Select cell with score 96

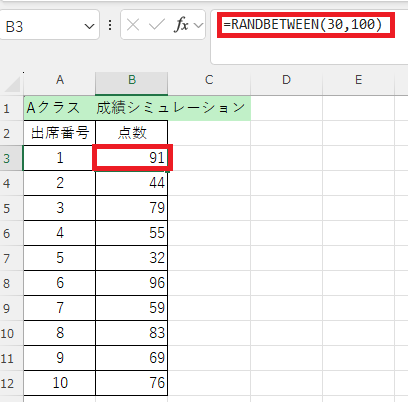click(x=132, y=283)
